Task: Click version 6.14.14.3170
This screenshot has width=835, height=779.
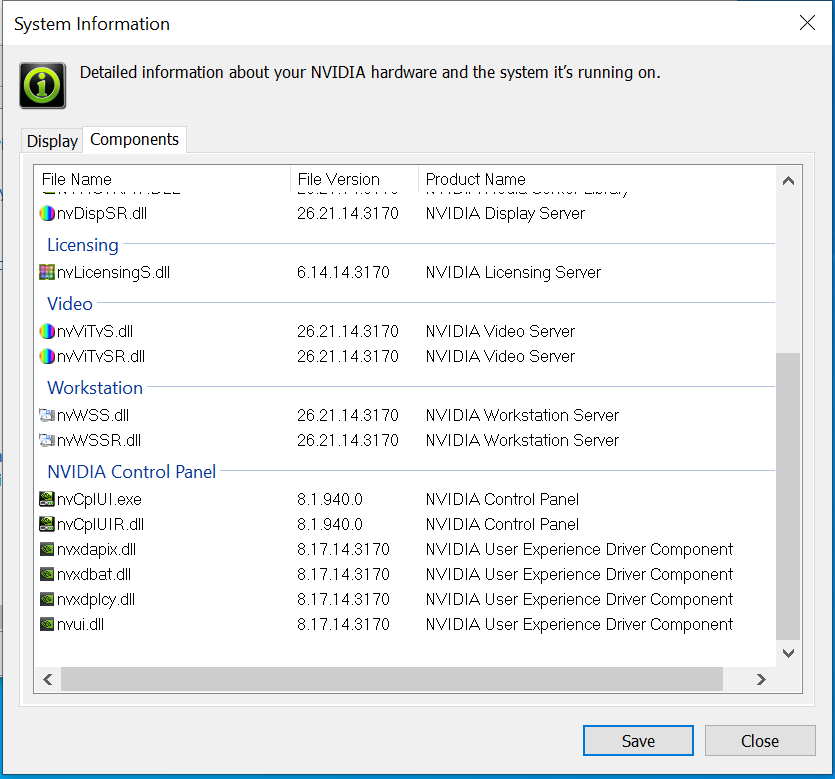Action: (343, 273)
